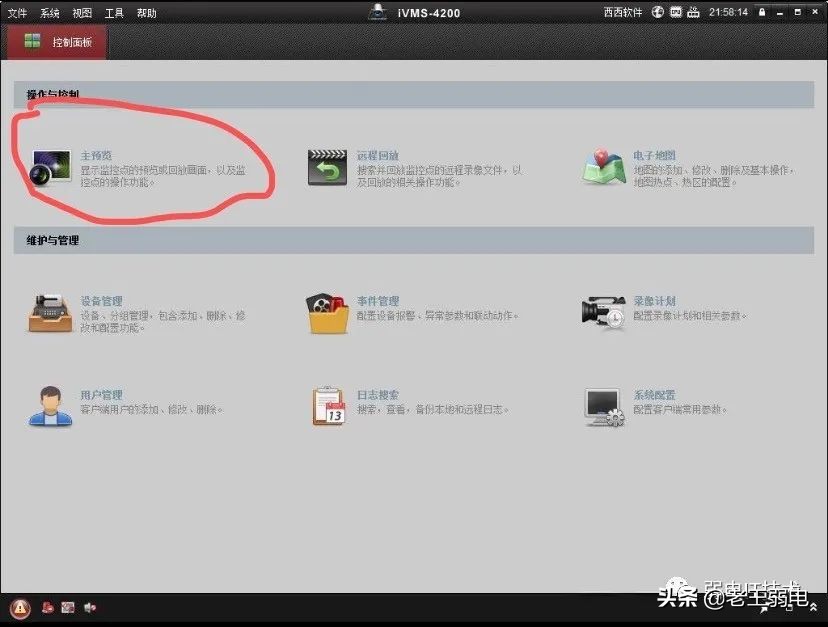This screenshot has width=828, height=627.
Task: Switch to the 控制面板 tab
Action: 55,43
